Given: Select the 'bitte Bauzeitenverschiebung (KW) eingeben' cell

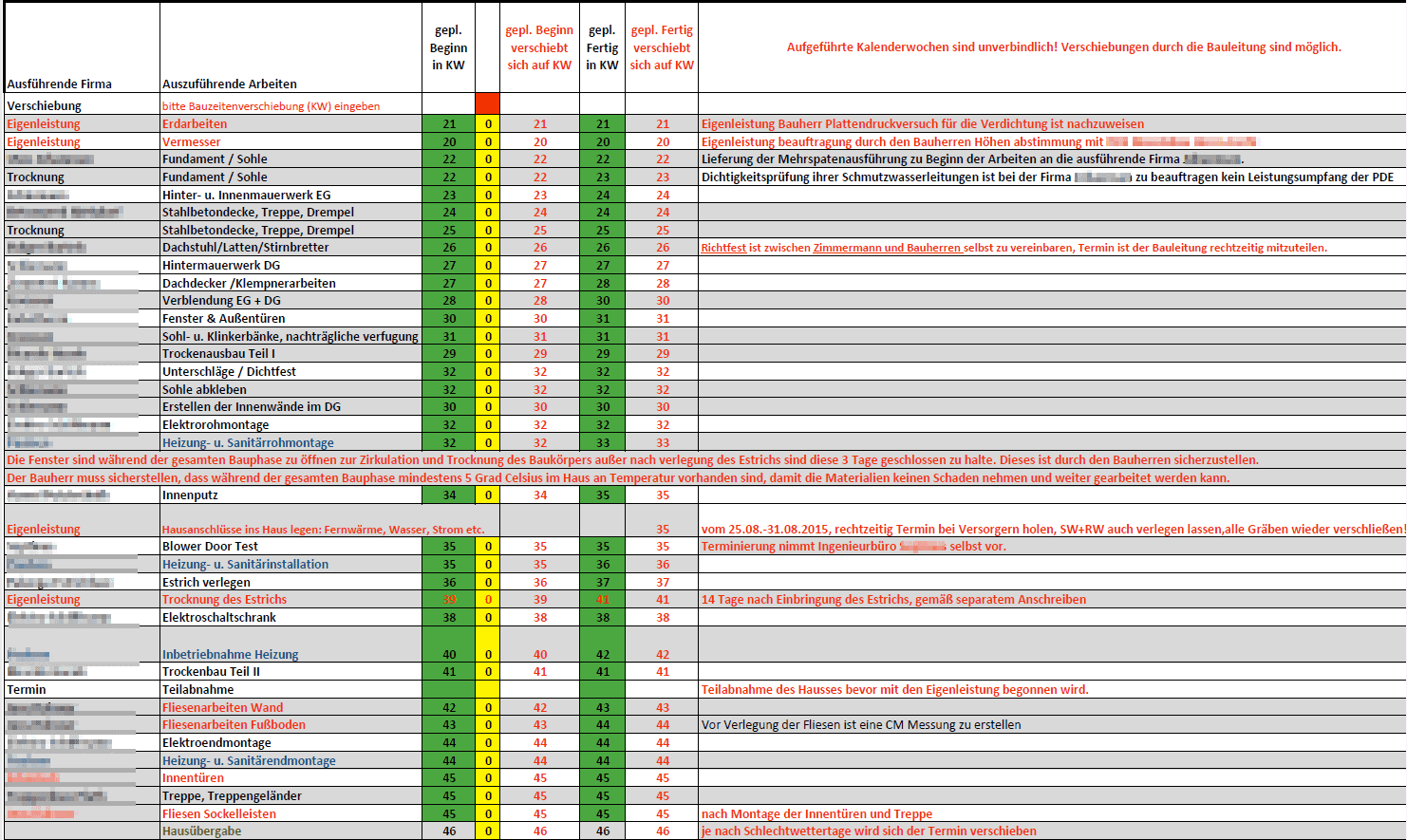Looking at the screenshot, I should [x=271, y=106].
